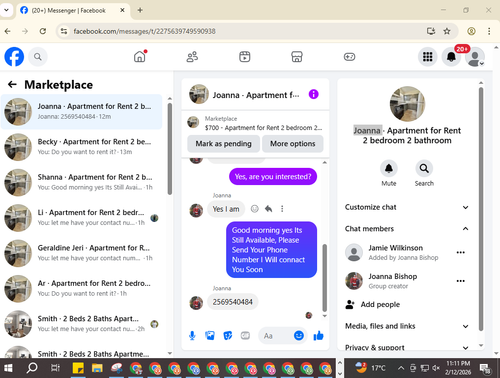This screenshot has height=378, width=500.
Task: Click the Jamie Wilkinson member name
Action: tap(395, 248)
